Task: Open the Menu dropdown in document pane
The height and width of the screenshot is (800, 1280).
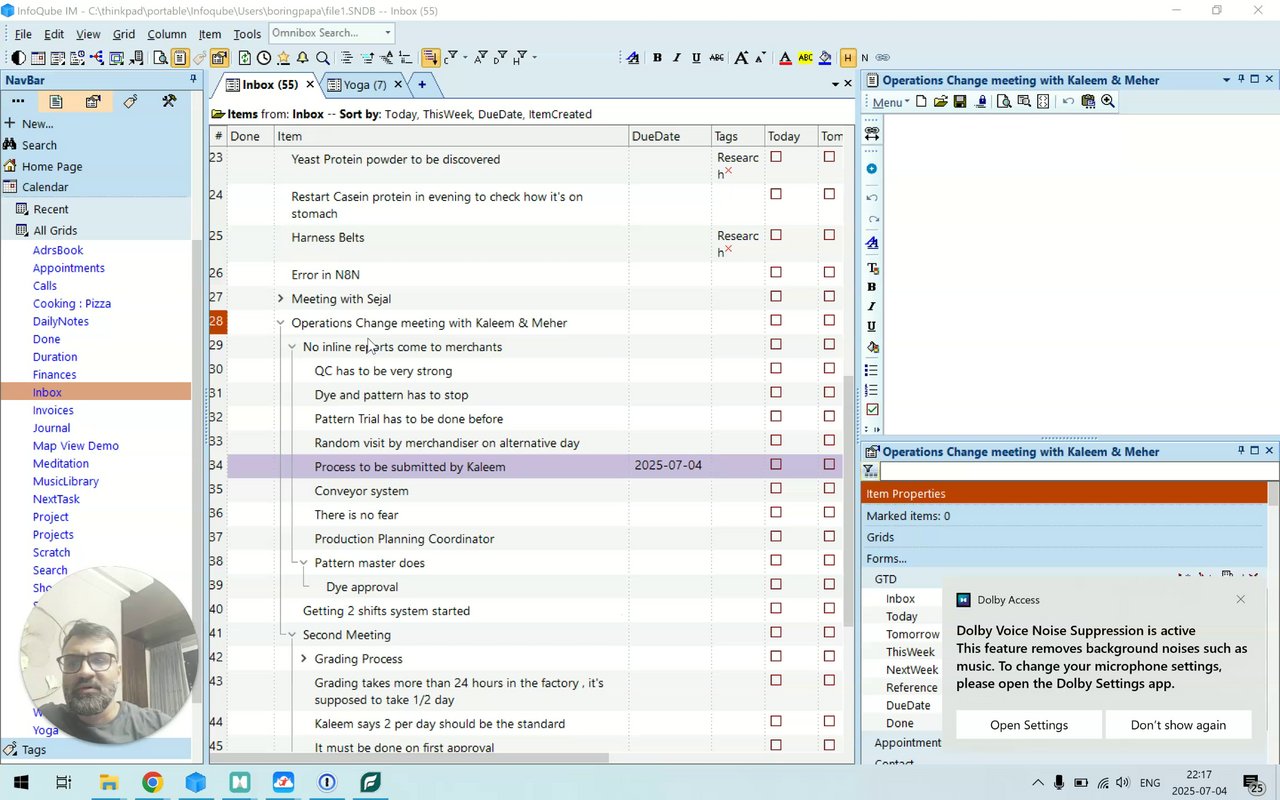Action: (x=890, y=102)
